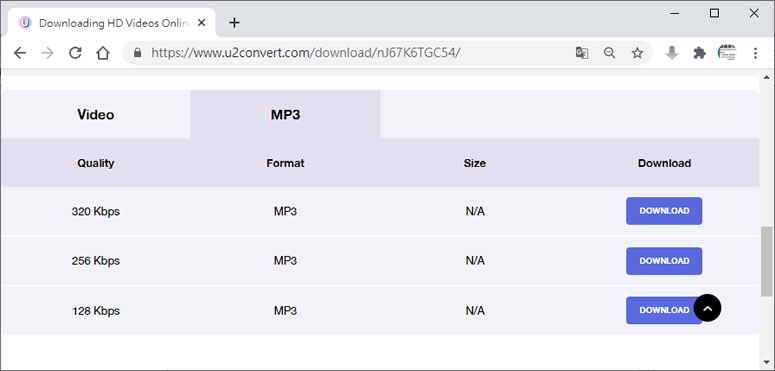Click the Quality column header
The width and height of the screenshot is (775, 371).
[x=95, y=163]
